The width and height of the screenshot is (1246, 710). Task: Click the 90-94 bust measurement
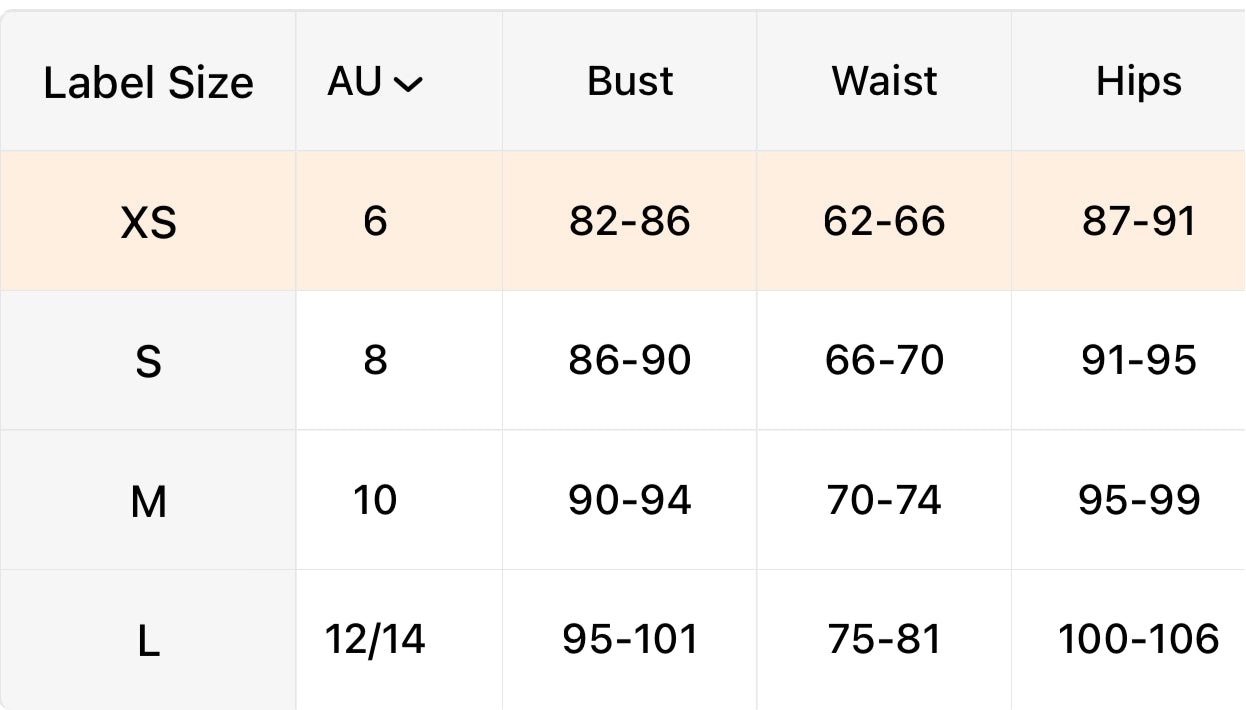coord(630,499)
